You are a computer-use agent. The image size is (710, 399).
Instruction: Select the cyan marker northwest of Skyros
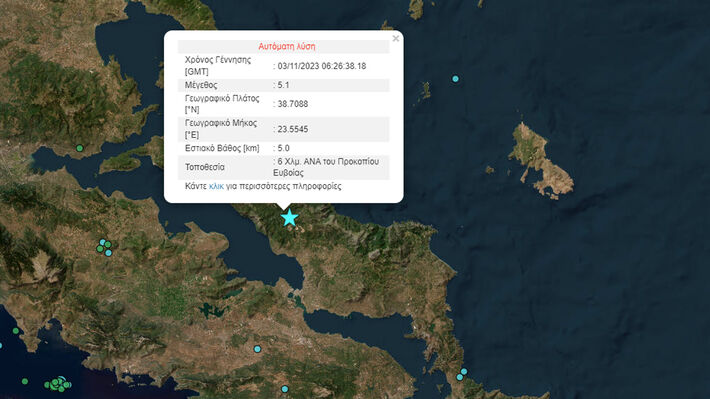(x=455, y=79)
